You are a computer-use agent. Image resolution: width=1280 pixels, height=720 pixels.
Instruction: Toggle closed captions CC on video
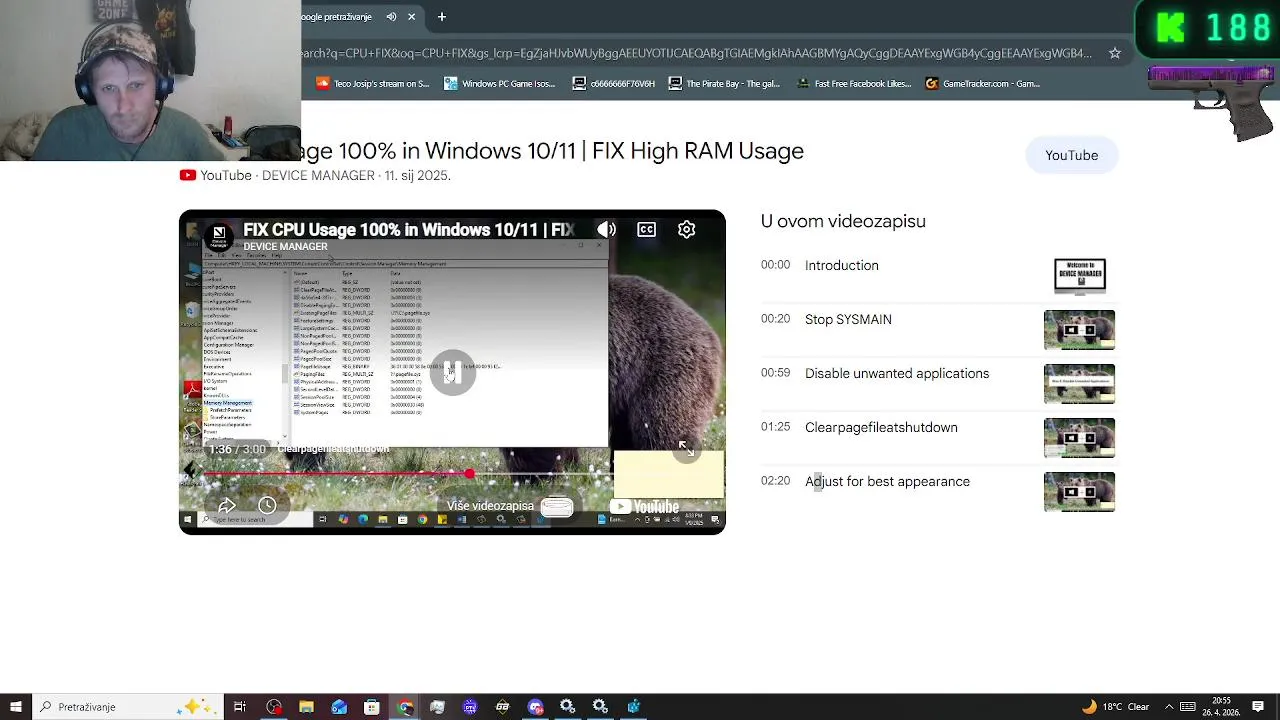click(646, 230)
